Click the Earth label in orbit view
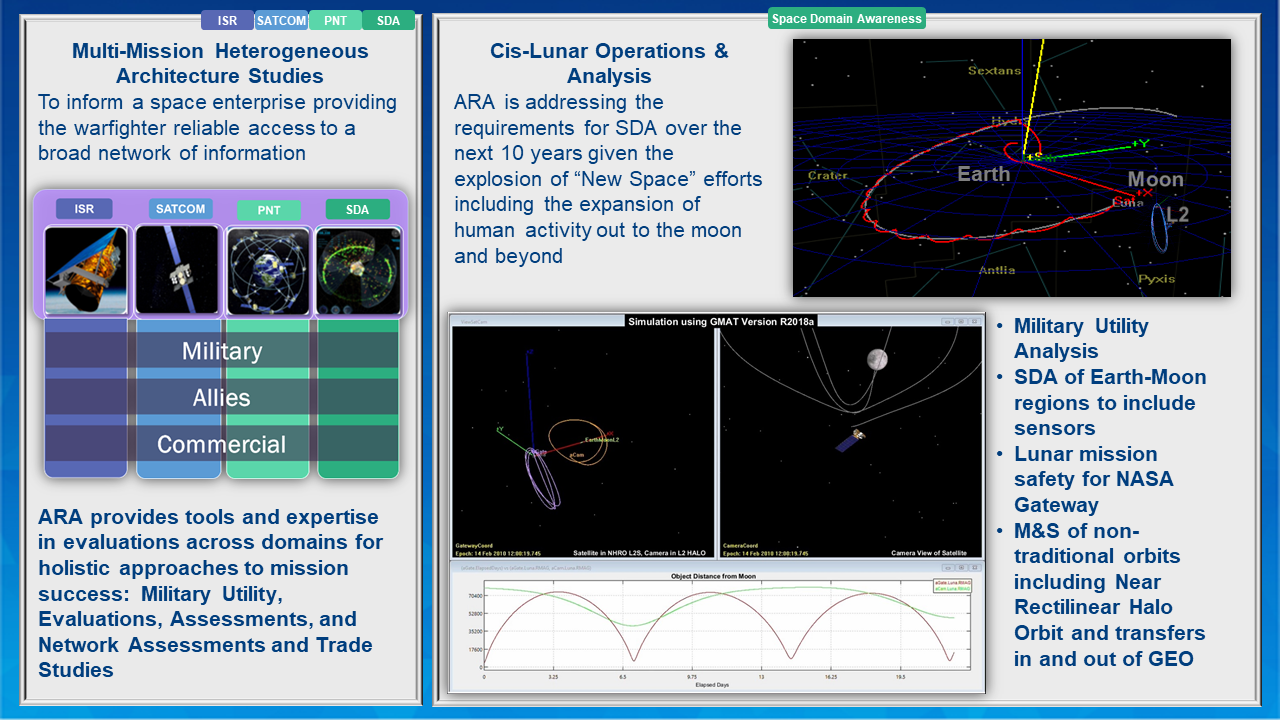 click(x=984, y=174)
